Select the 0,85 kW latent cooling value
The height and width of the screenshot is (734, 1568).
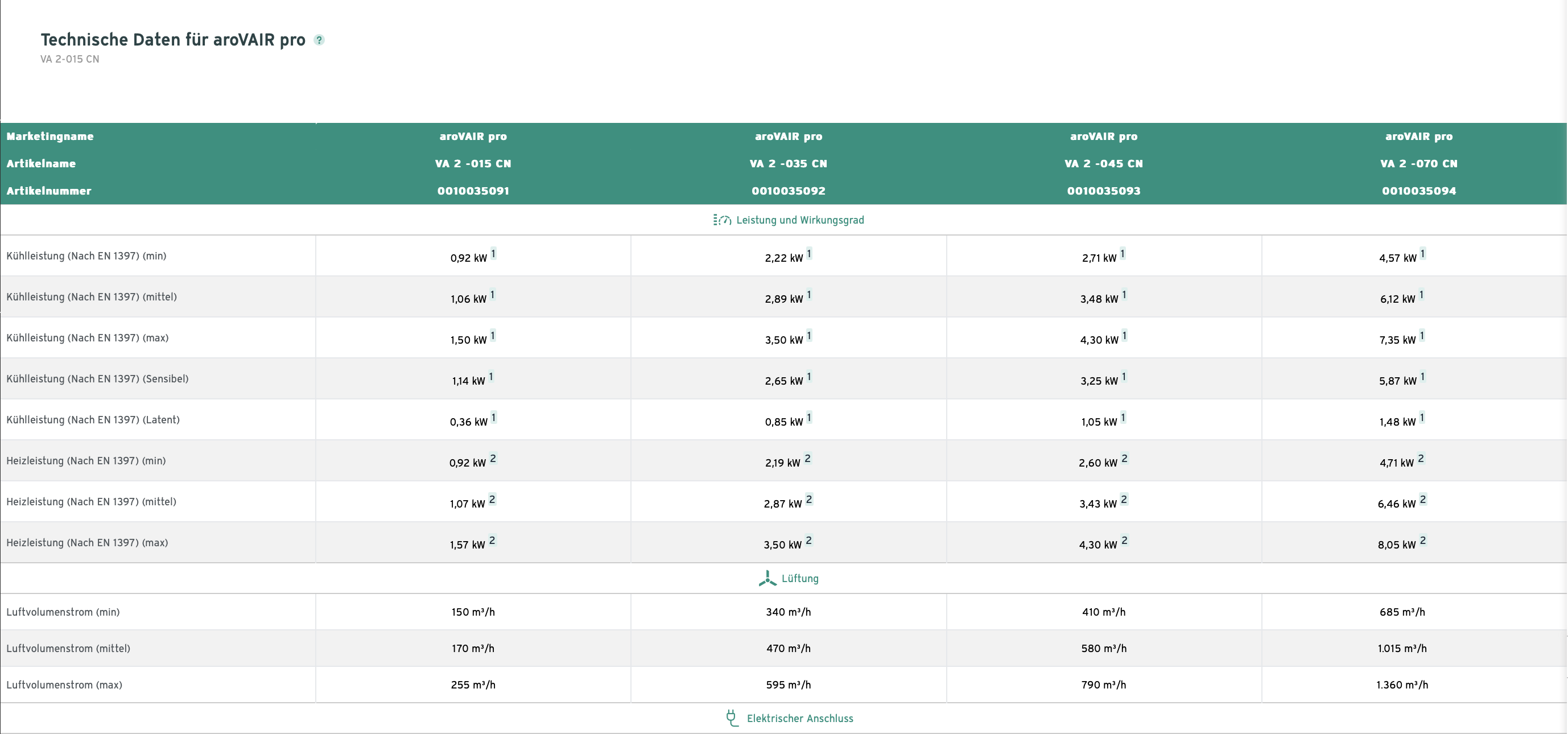784,422
